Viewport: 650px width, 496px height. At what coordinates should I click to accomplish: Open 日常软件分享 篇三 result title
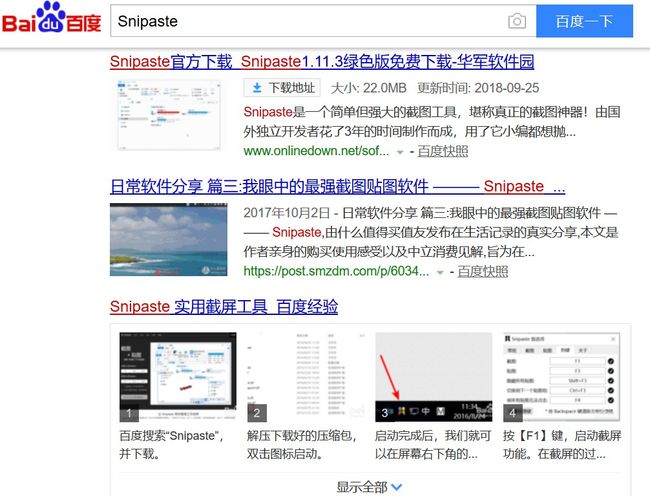click(x=337, y=186)
